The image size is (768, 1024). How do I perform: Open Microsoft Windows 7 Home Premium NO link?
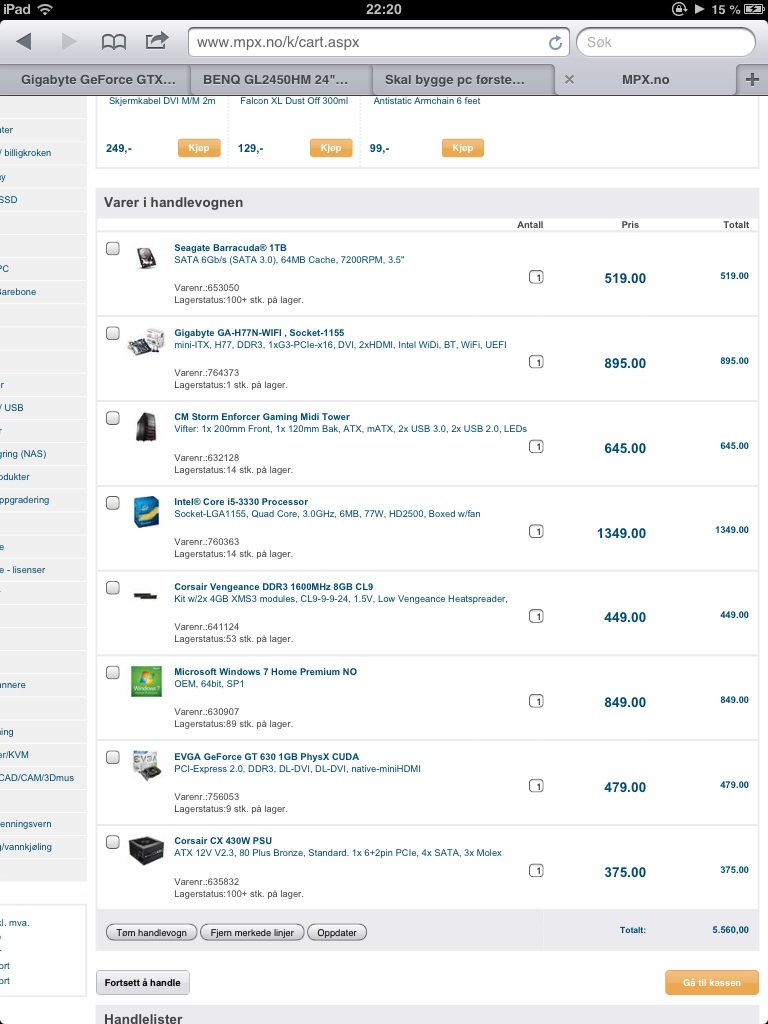pyautogui.click(x=265, y=671)
